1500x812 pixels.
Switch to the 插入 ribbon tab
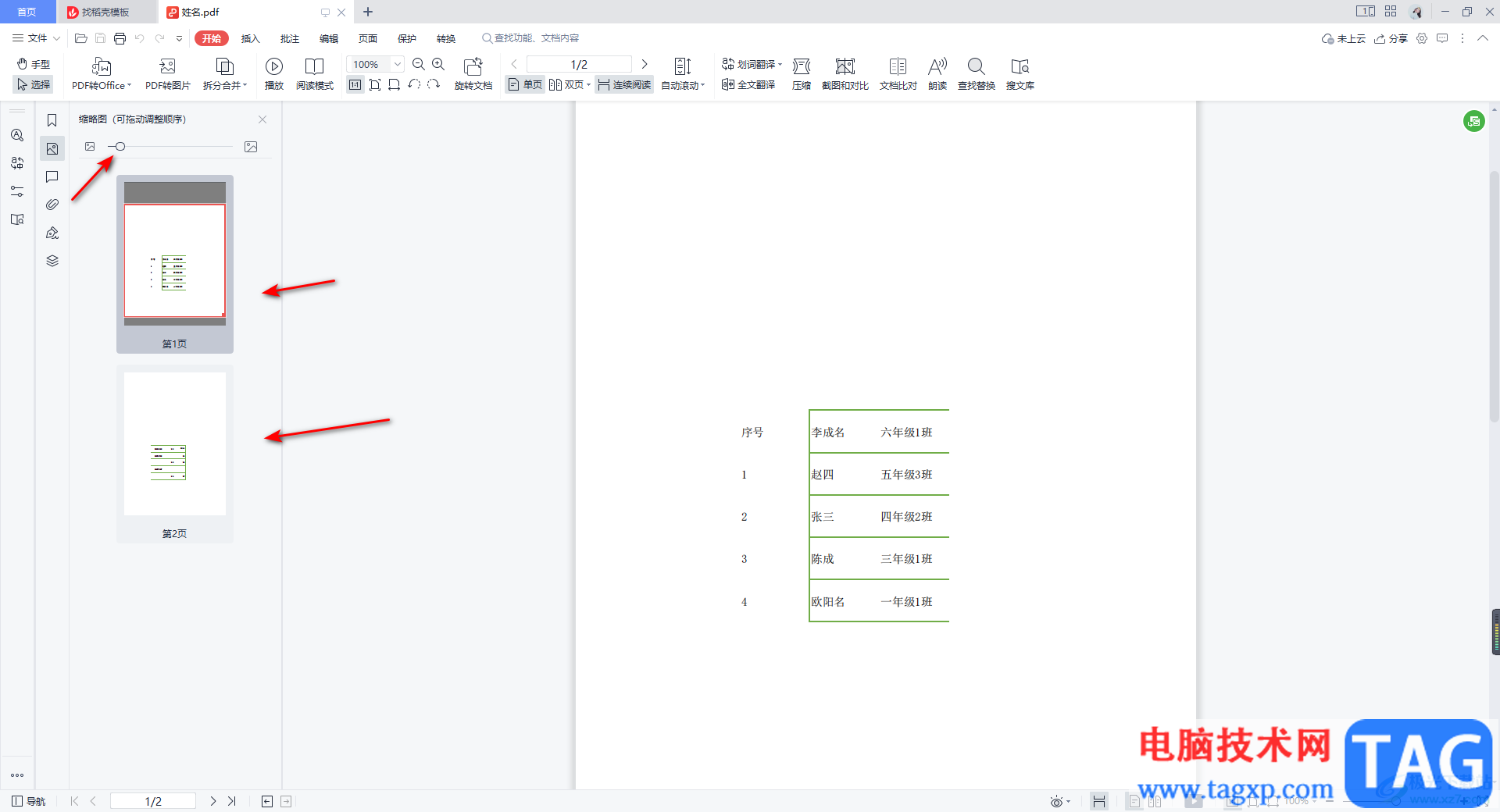[250, 38]
